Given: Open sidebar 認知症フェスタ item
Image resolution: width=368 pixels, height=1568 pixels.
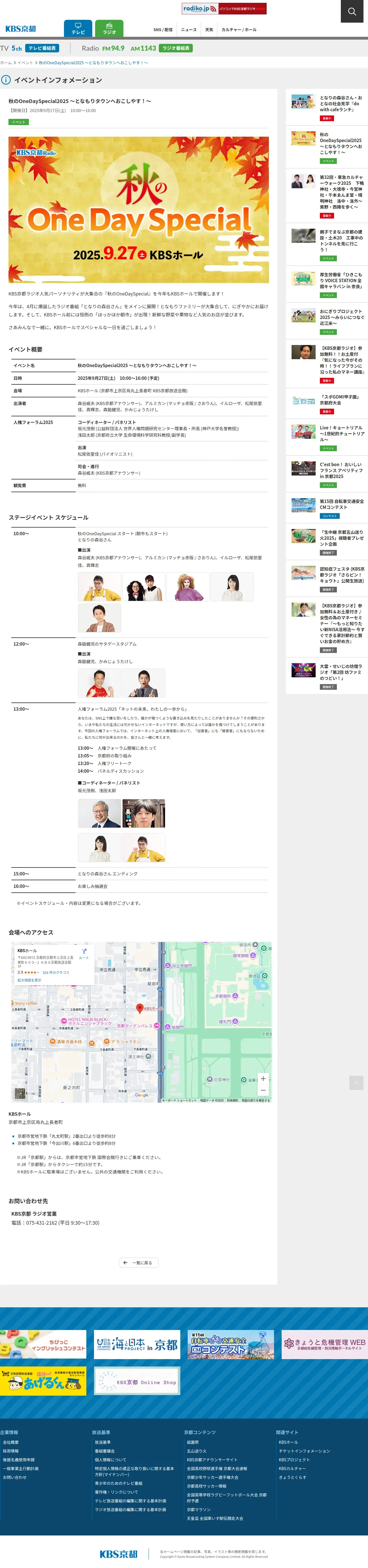Looking at the screenshot, I should [x=327, y=578].
